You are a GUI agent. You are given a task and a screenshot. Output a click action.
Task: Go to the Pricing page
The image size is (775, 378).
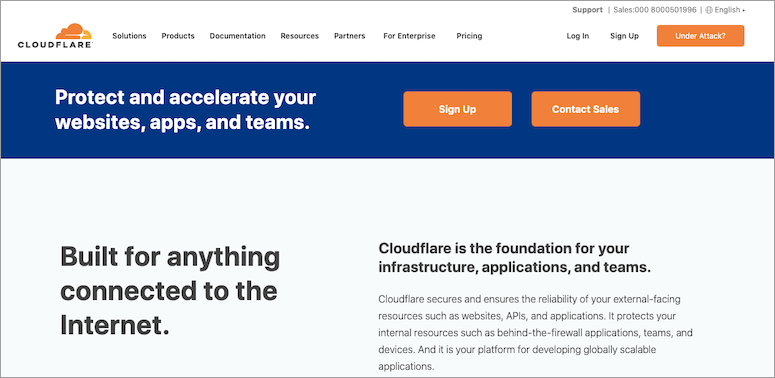469,36
